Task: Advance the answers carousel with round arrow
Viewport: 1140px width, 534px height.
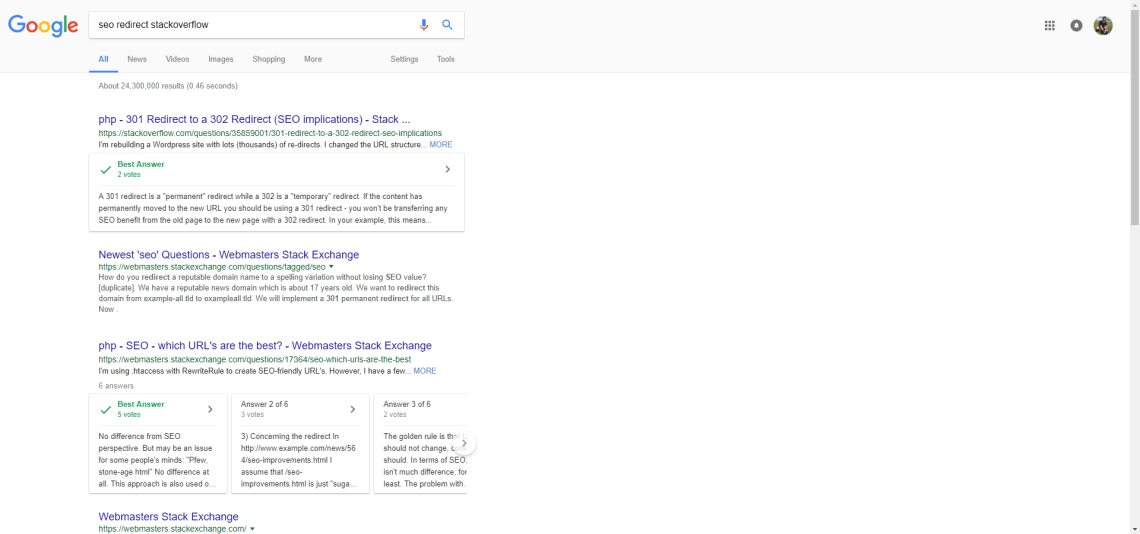Action: 465,443
